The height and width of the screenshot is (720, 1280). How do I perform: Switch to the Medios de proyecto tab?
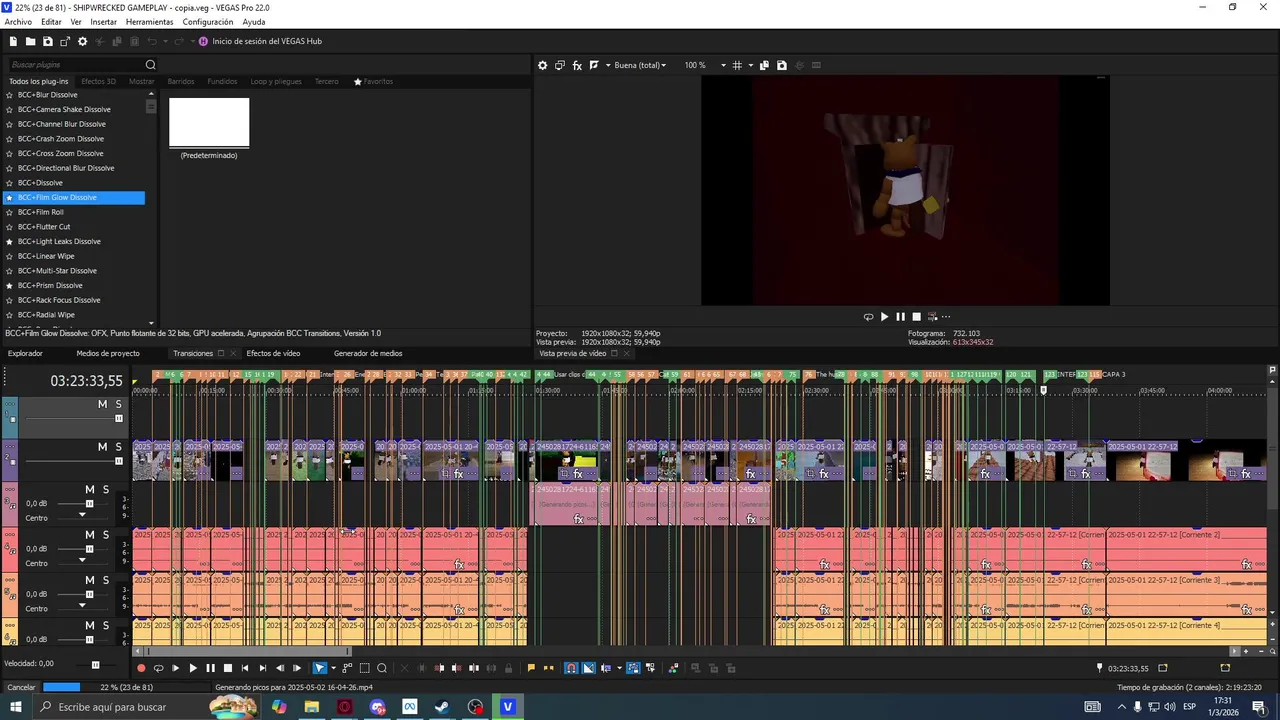pyautogui.click(x=108, y=353)
